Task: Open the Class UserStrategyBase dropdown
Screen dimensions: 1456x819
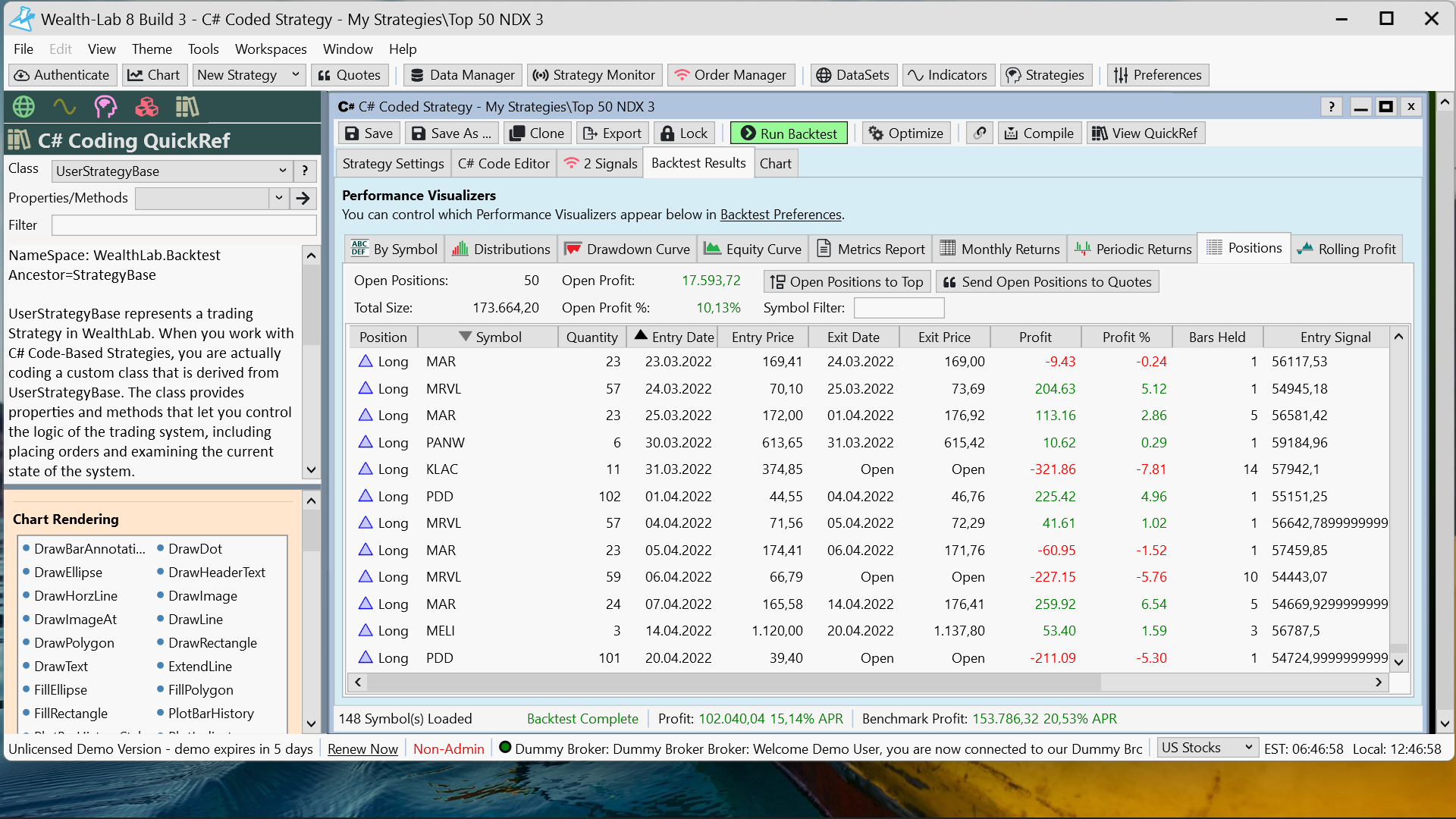Action: pos(171,171)
